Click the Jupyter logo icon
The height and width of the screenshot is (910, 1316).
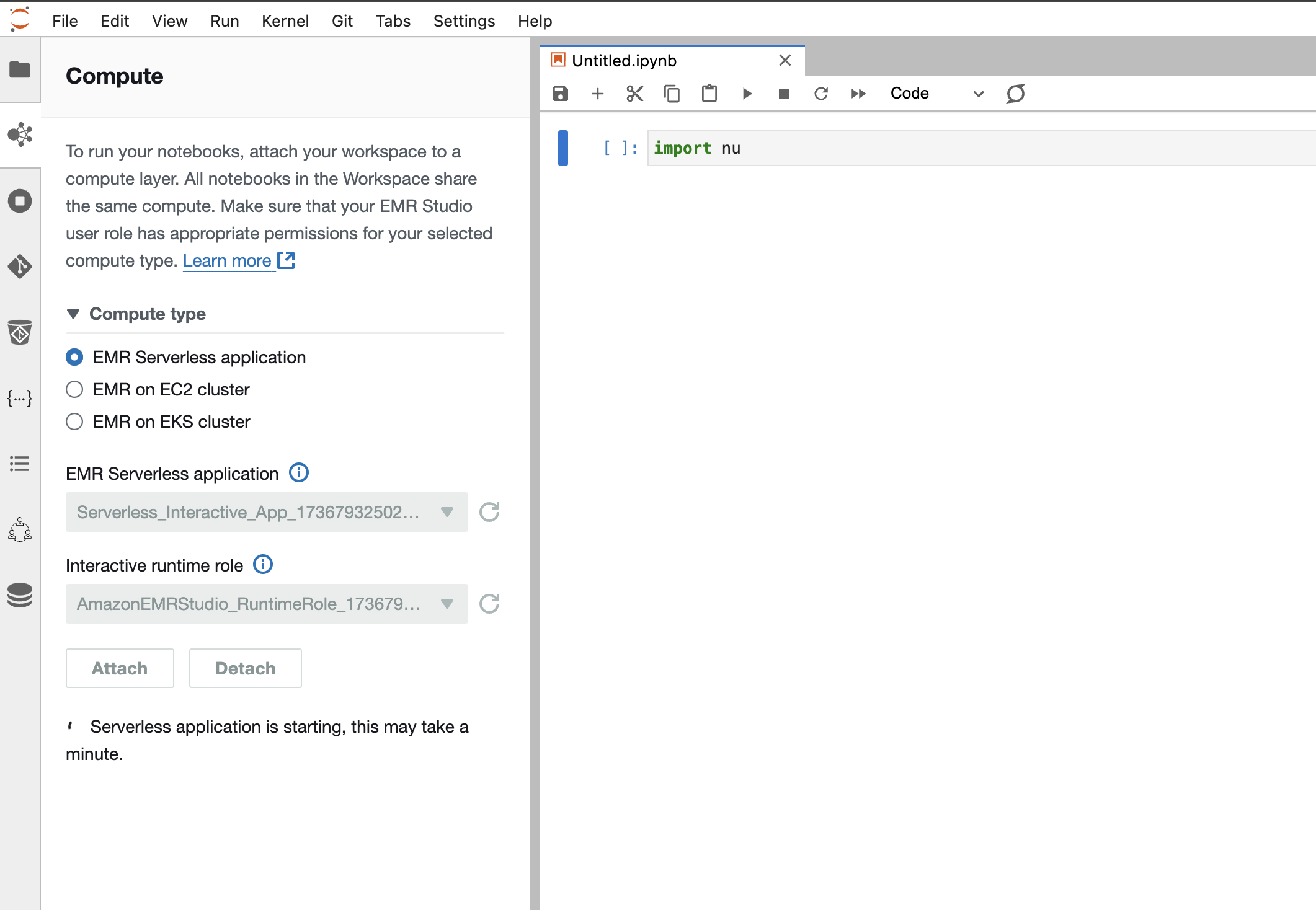point(20,19)
